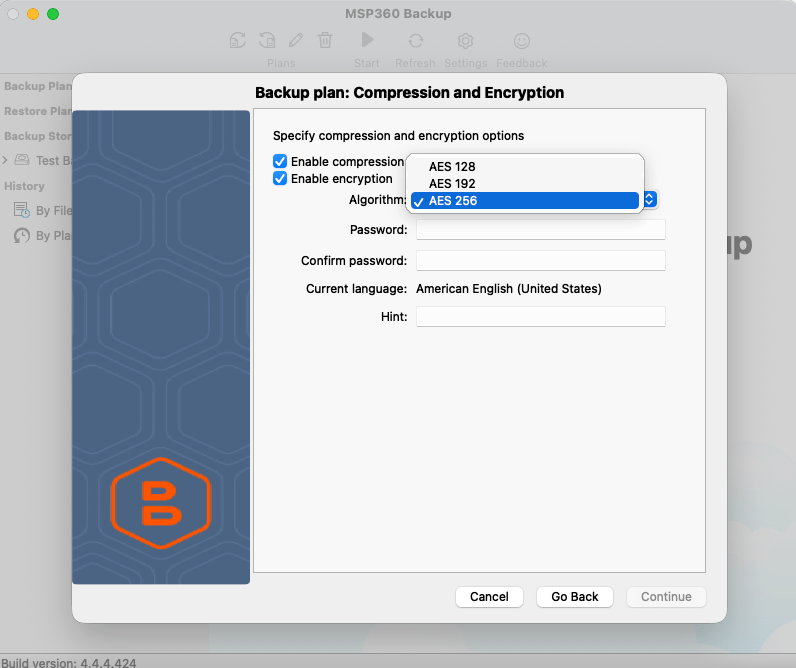796x668 pixels.
Task: Click the Algorithm dropdown arrows
Action: coord(649,200)
